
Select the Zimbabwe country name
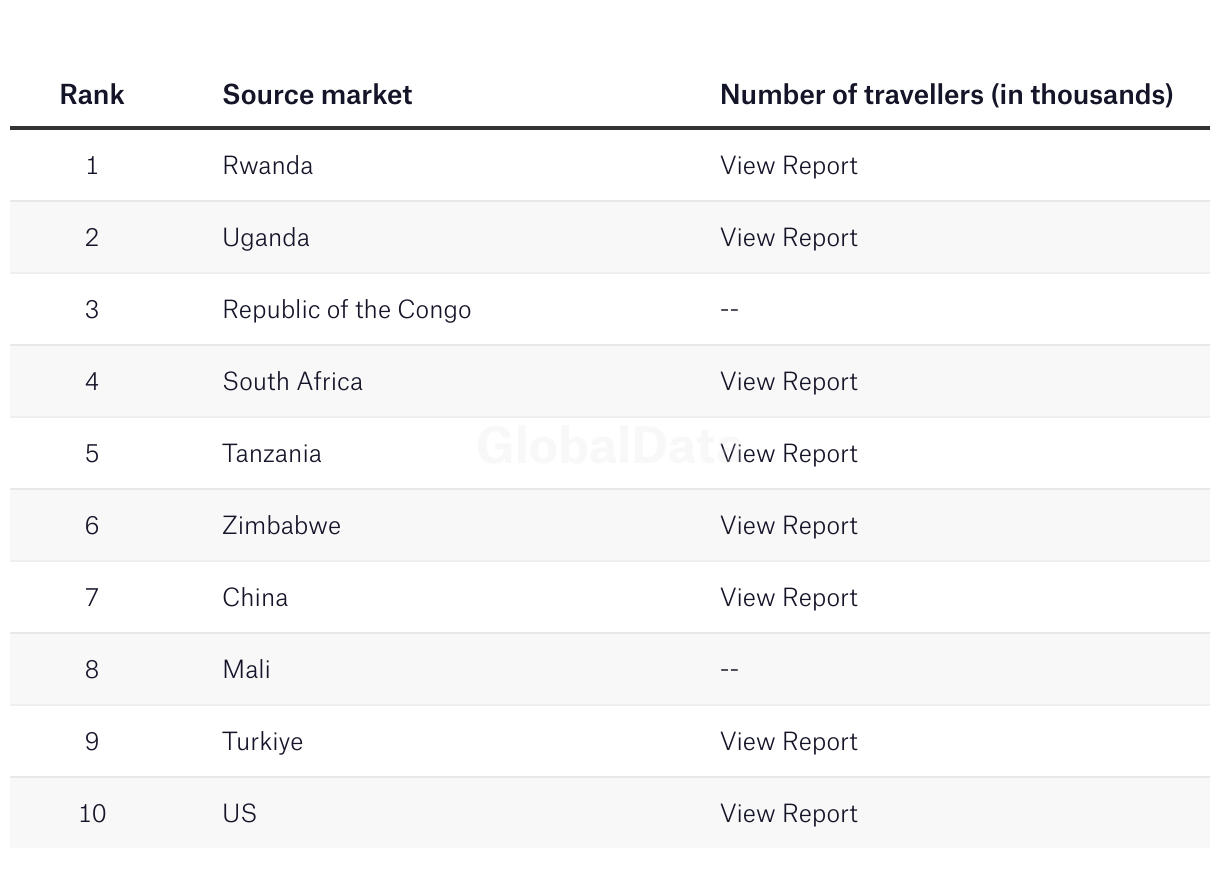pos(281,526)
